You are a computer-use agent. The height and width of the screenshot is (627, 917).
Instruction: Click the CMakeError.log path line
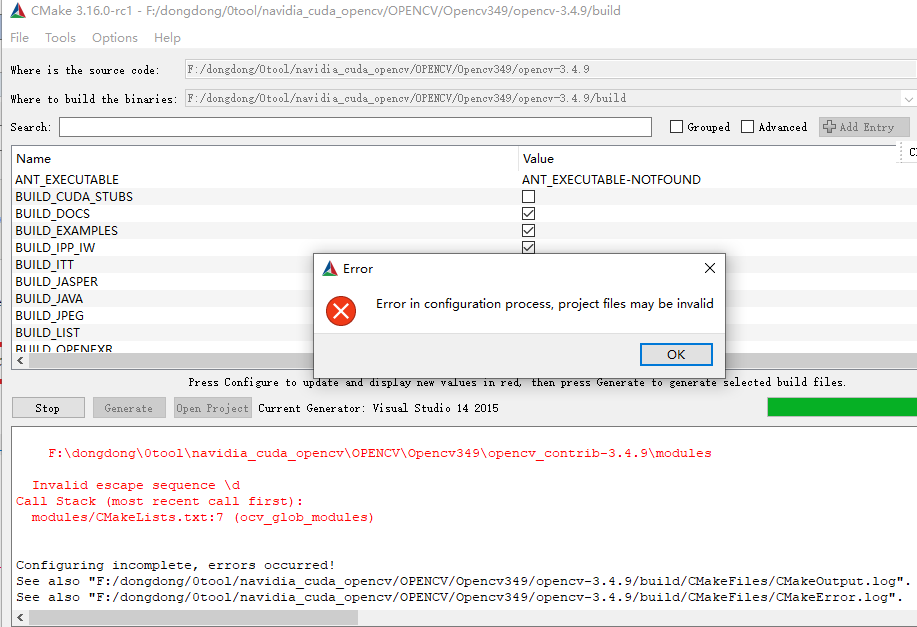(460, 597)
